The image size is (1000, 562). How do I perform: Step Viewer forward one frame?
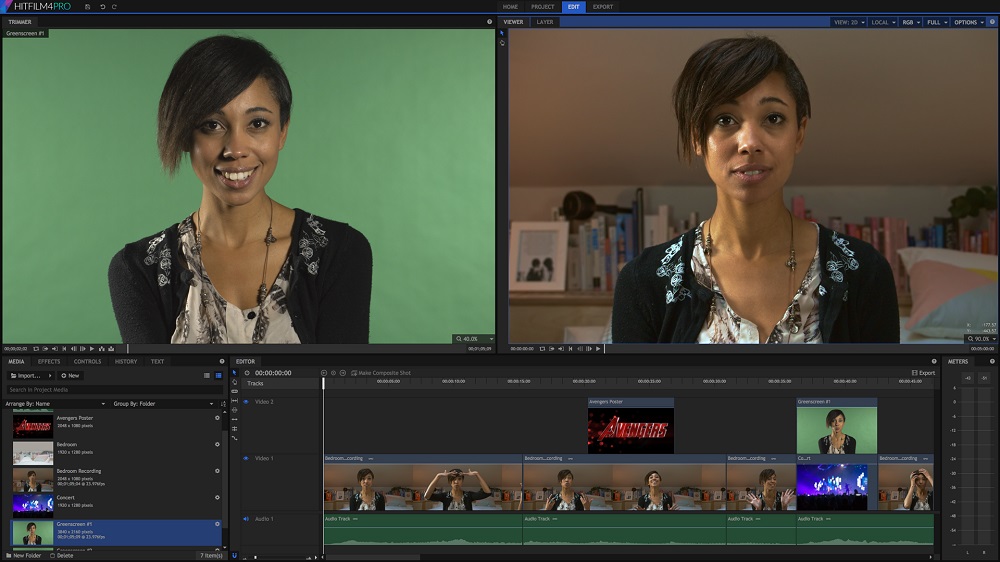[x=589, y=349]
